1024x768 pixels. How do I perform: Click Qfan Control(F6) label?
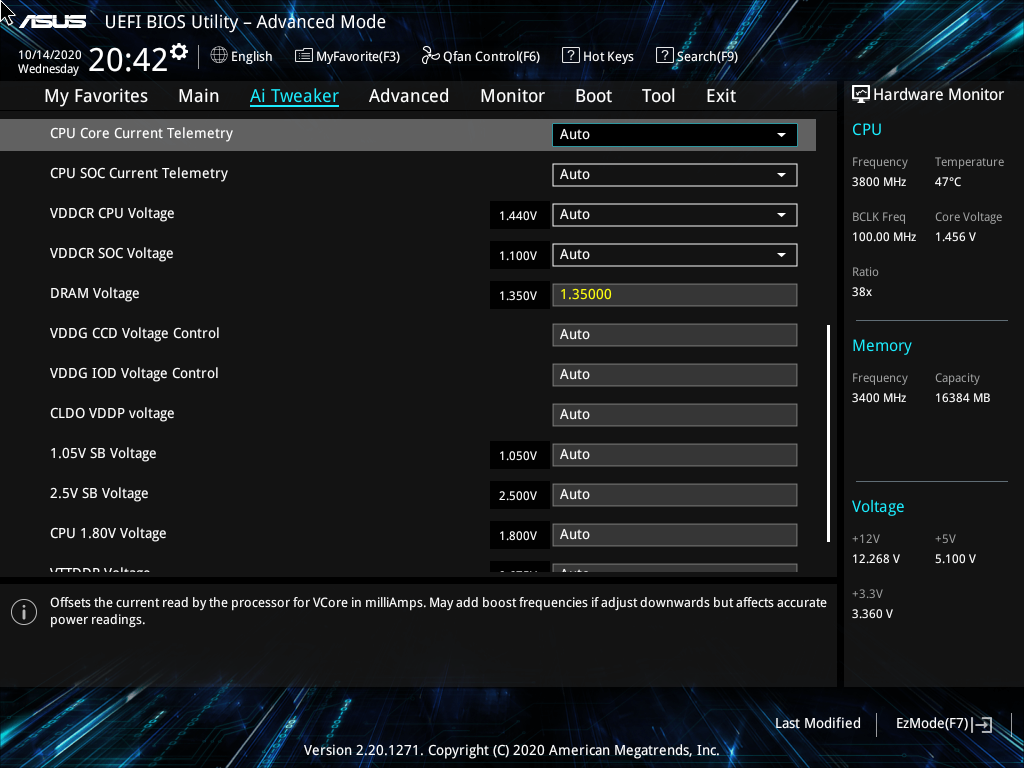pyautogui.click(x=491, y=57)
